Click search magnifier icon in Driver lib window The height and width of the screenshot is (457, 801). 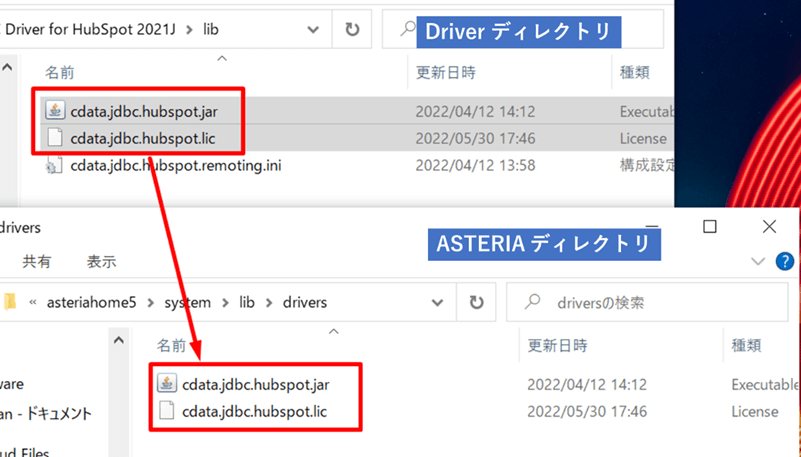[x=408, y=29]
